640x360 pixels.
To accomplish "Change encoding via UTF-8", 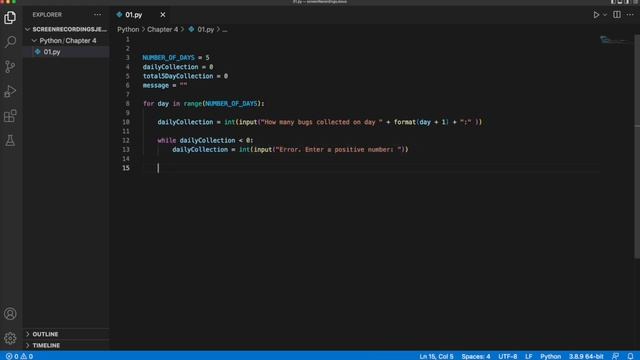I will point(508,356).
